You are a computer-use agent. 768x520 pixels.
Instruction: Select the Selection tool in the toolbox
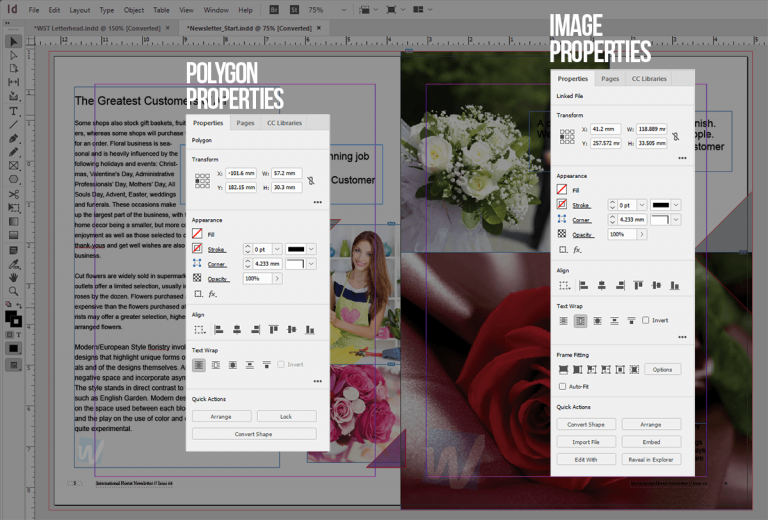[x=14, y=42]
